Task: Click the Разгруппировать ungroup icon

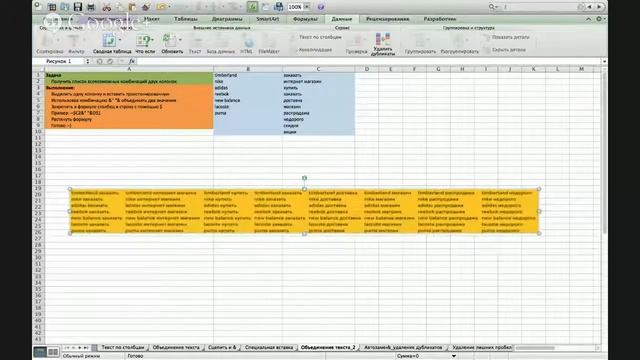Action: tap(459, 41)
